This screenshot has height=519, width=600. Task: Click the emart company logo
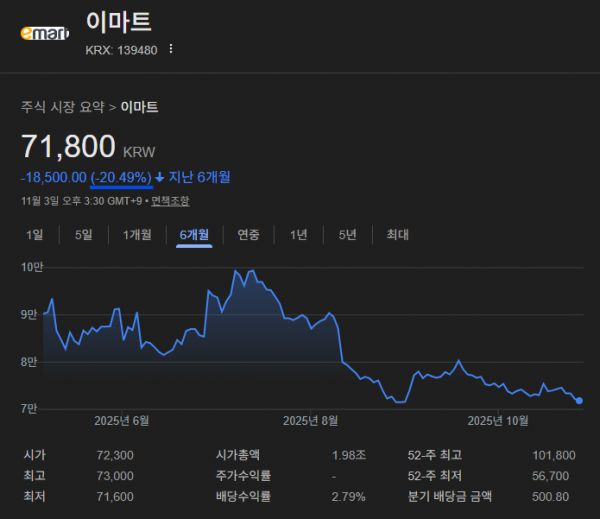[x=44, y=33]
